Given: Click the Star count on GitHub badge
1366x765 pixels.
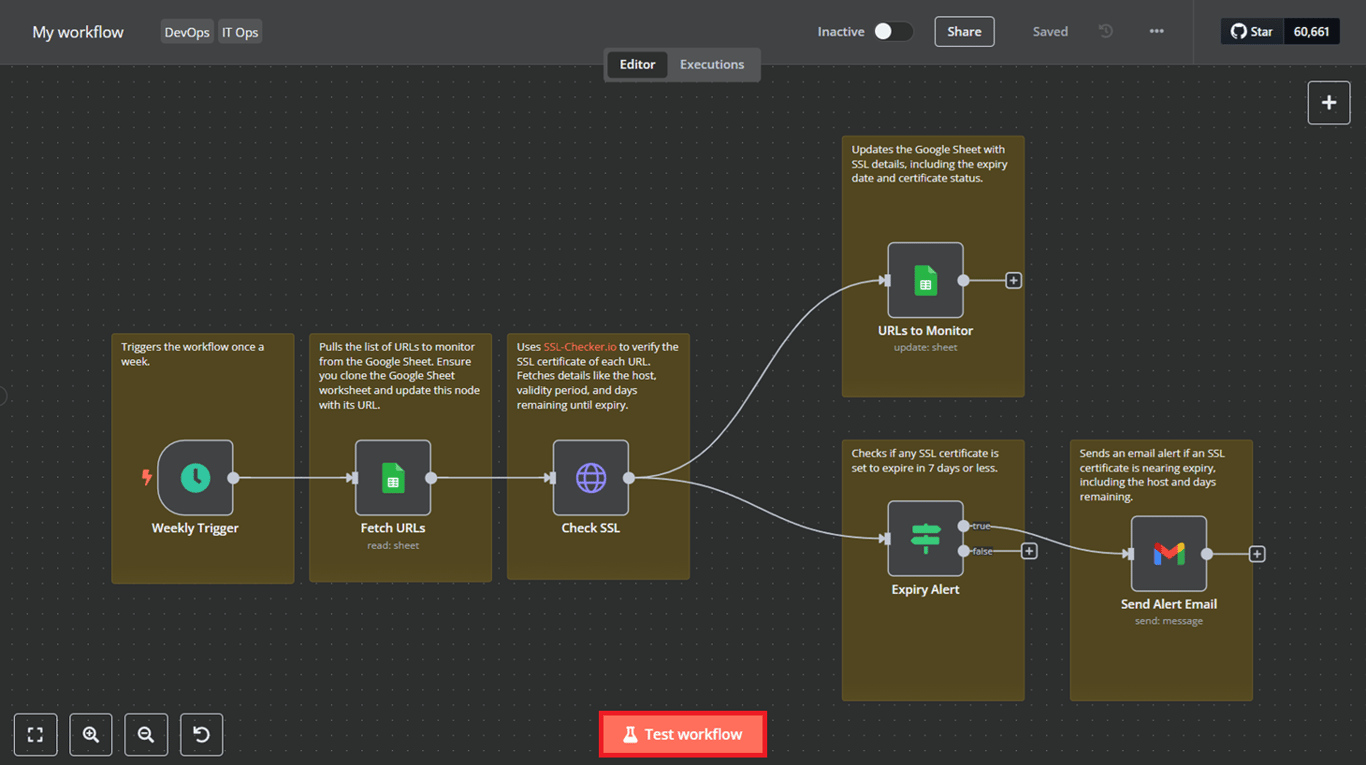Looking at the screenshot, I should click(1311, 31).
